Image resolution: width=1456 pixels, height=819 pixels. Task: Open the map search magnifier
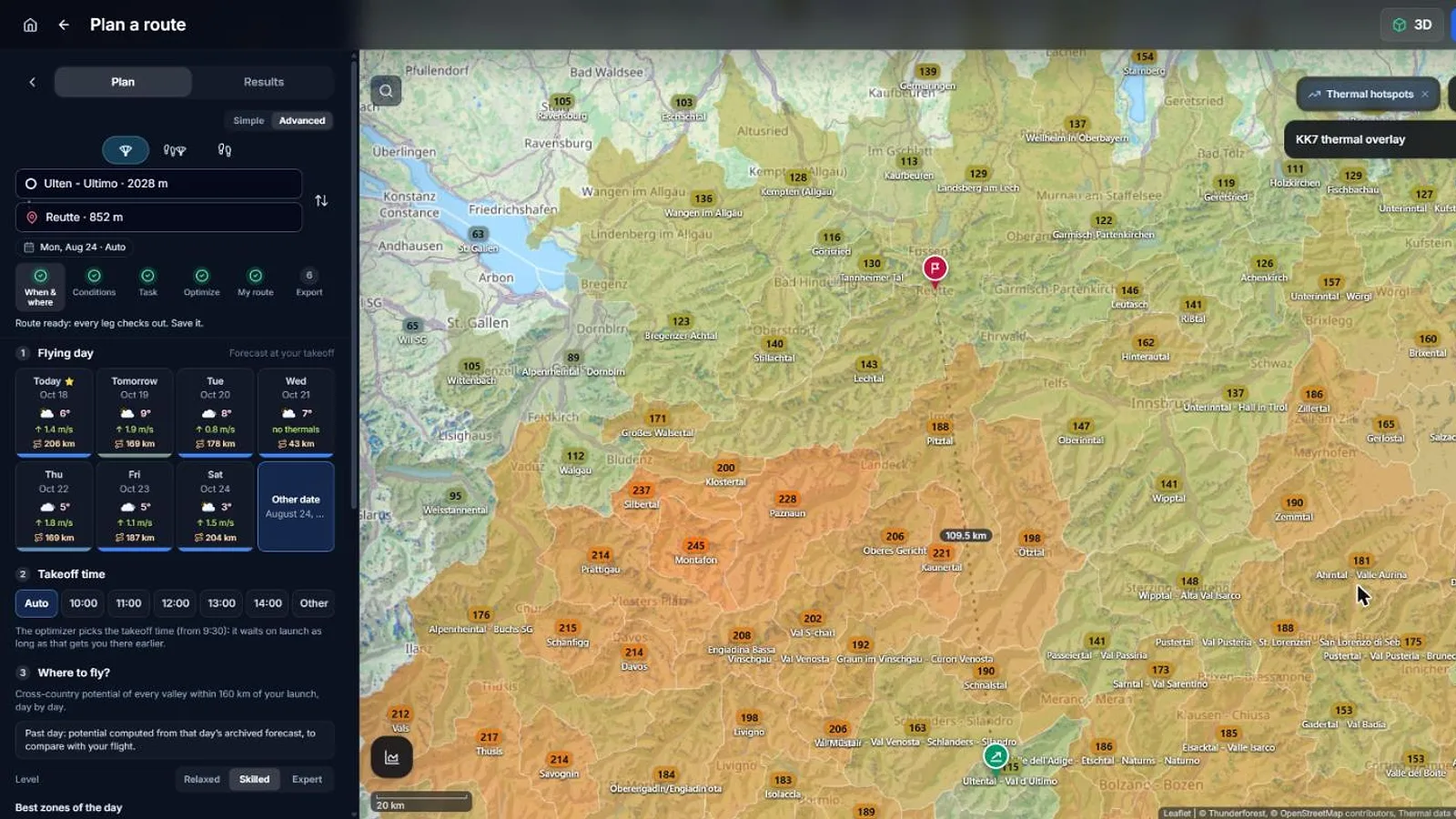[x=386, y=90]
